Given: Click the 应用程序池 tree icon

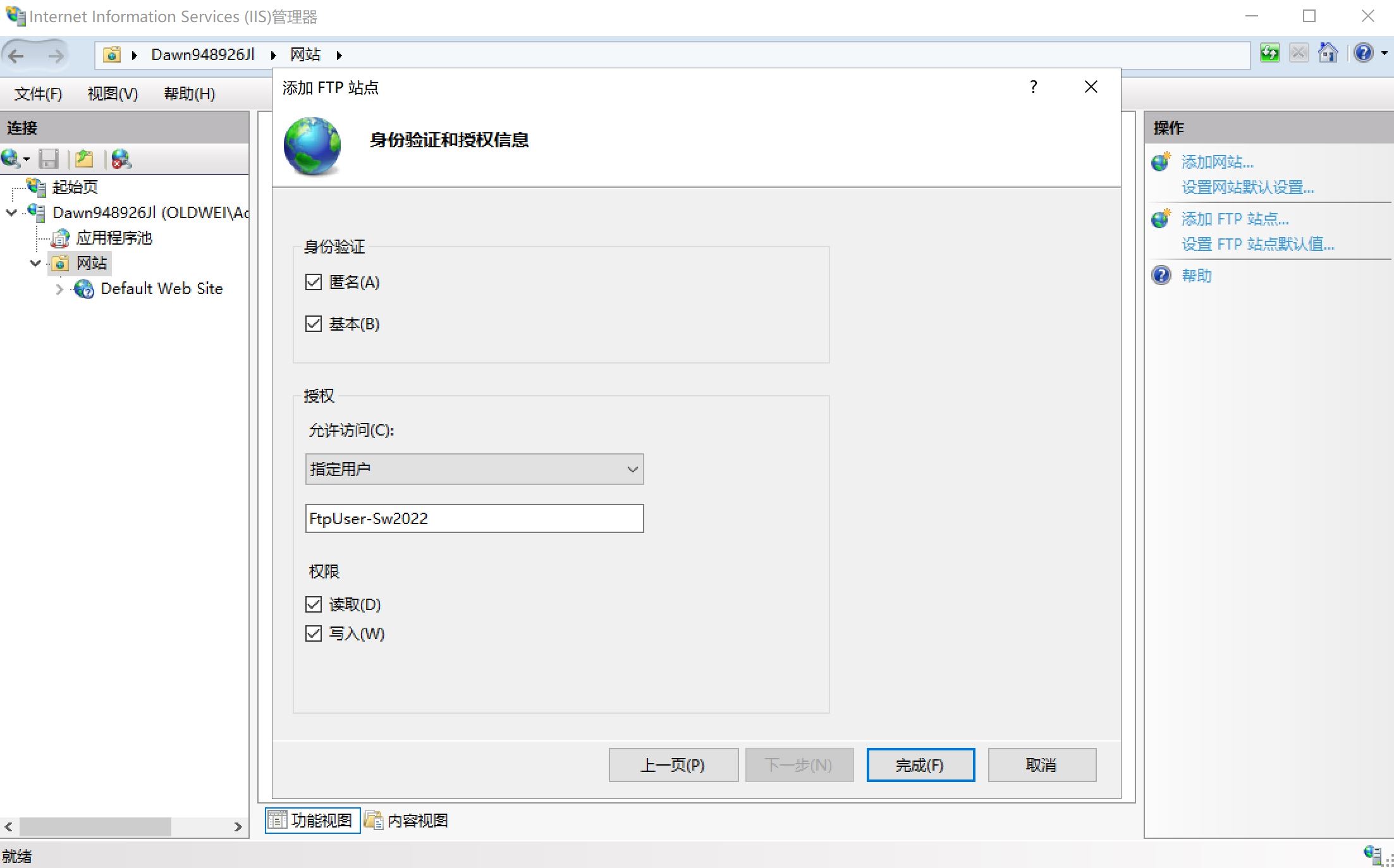Looking at the screenshot, I should [61, 238].
